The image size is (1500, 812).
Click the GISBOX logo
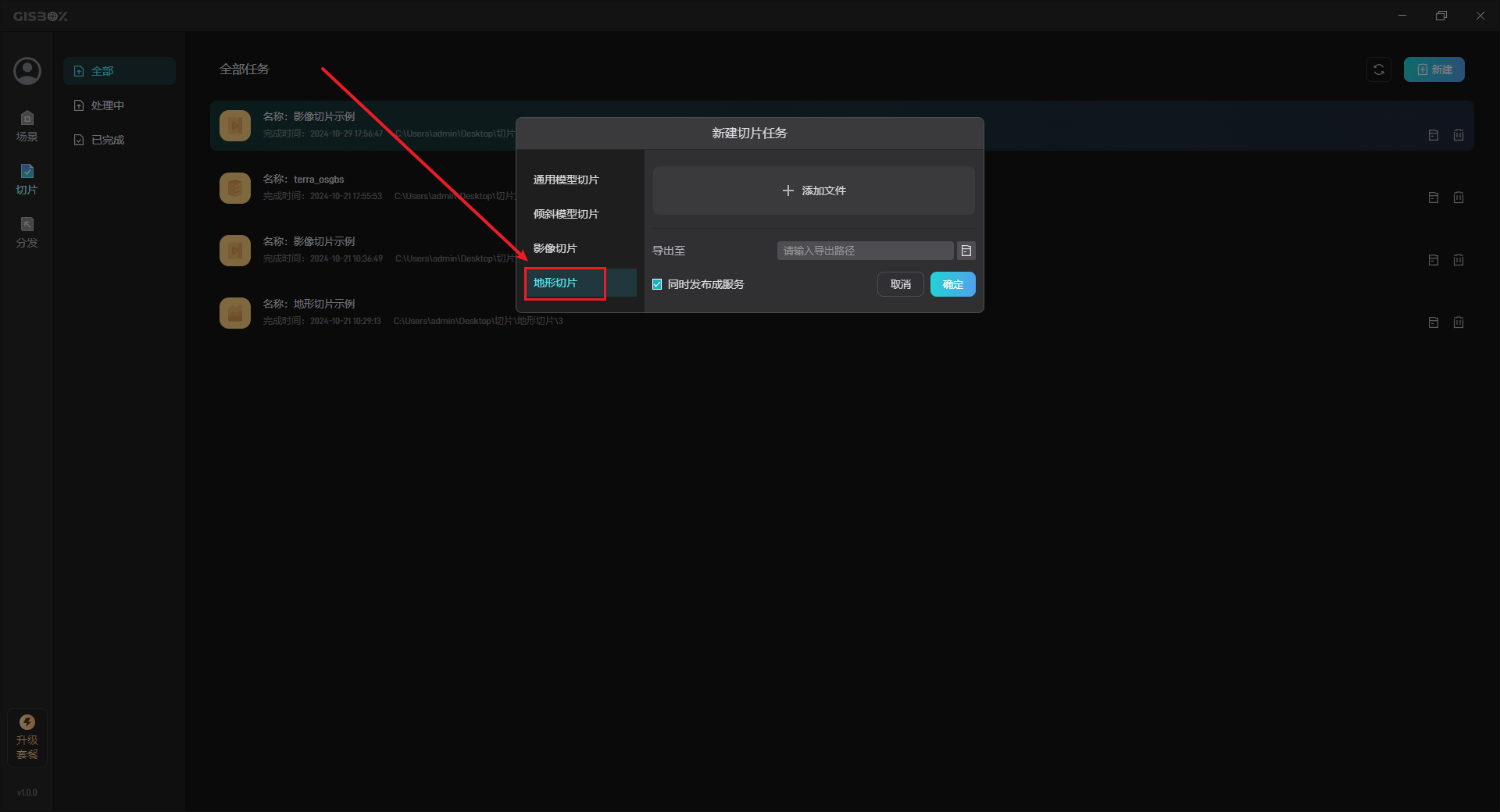point(41,16)
